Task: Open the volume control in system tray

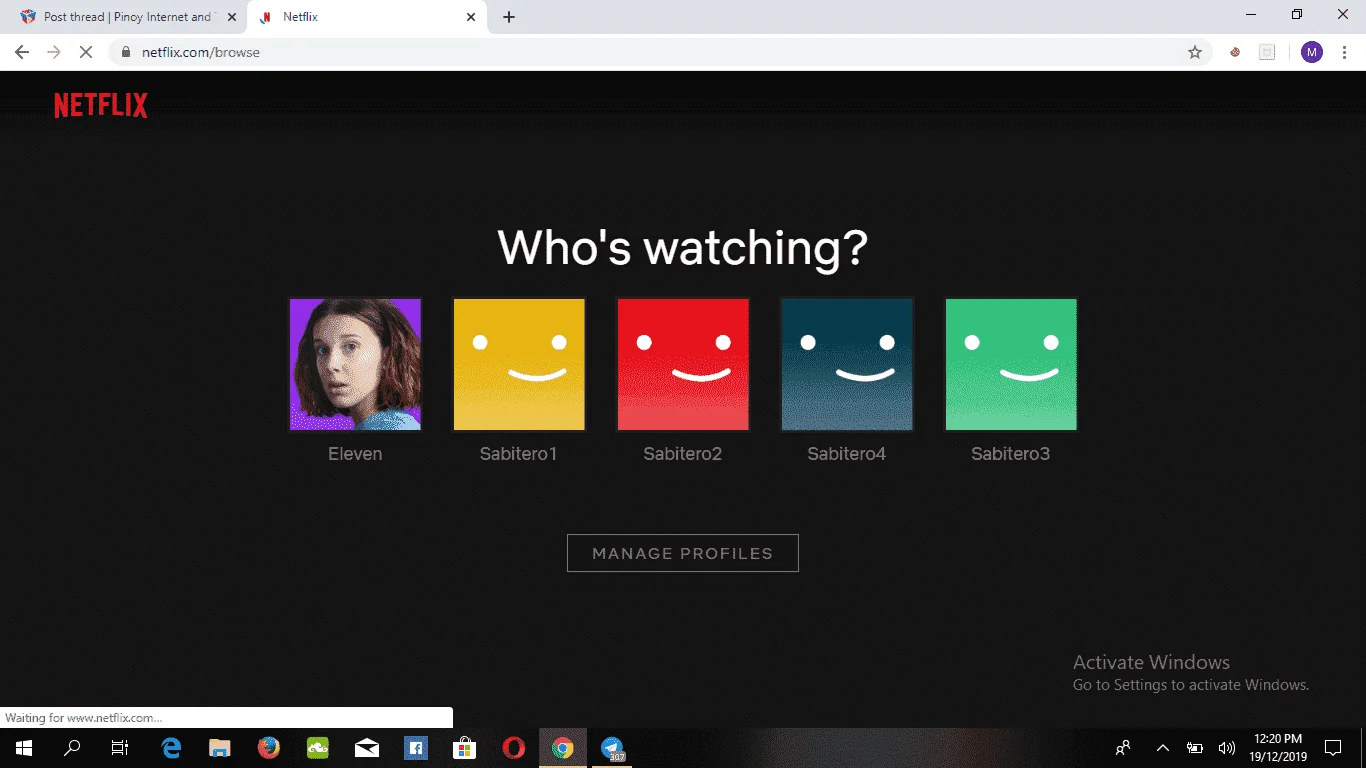Action: 1227,747
